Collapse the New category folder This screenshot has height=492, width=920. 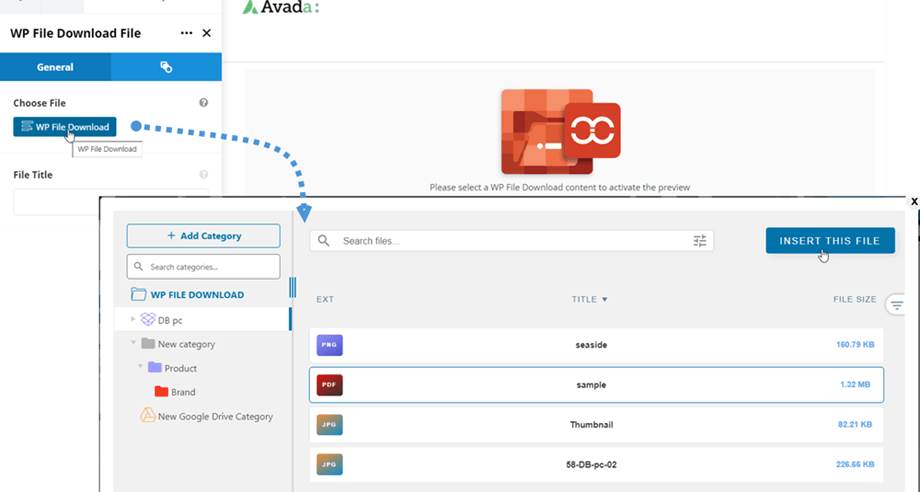pos(134,344)
